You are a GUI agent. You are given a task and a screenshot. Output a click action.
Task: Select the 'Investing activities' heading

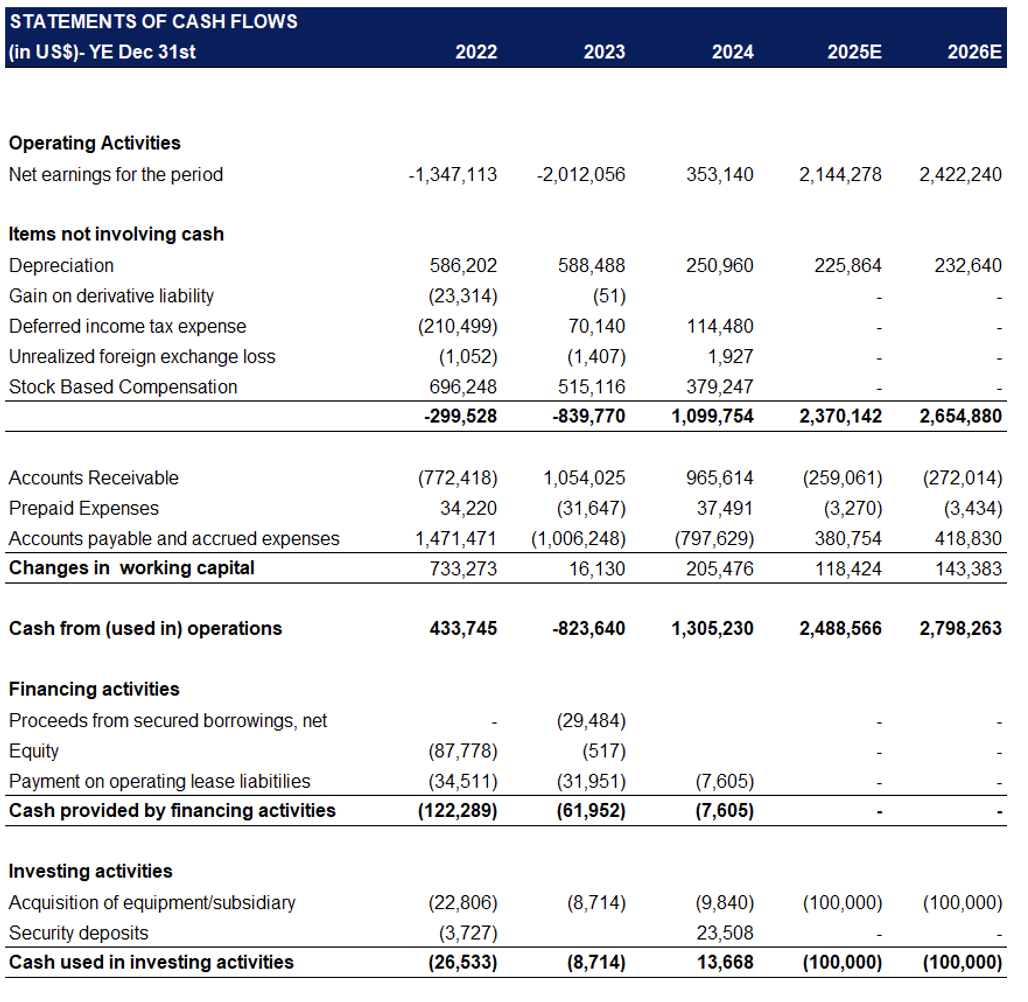[90, 872]
